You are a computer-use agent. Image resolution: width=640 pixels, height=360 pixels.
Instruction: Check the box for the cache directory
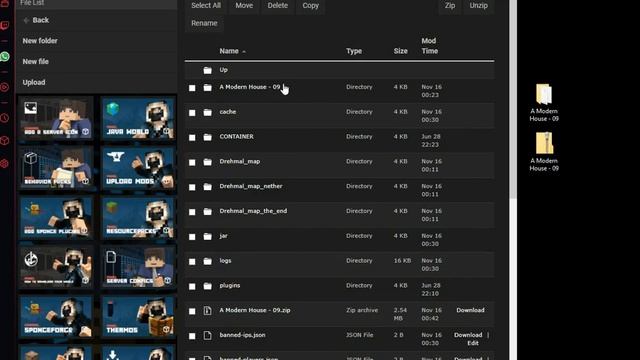(192, 113)
